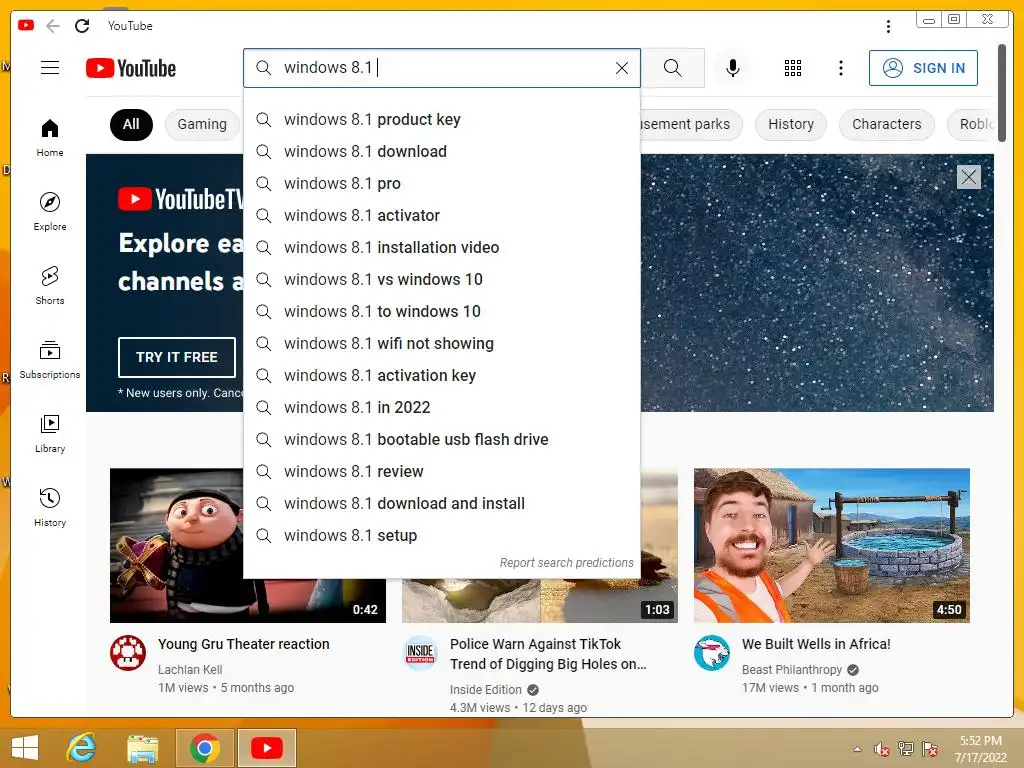Choose suggestion windows 8.1 download
The width and height of the screenshot is (1024, 768).
(441, 152)
